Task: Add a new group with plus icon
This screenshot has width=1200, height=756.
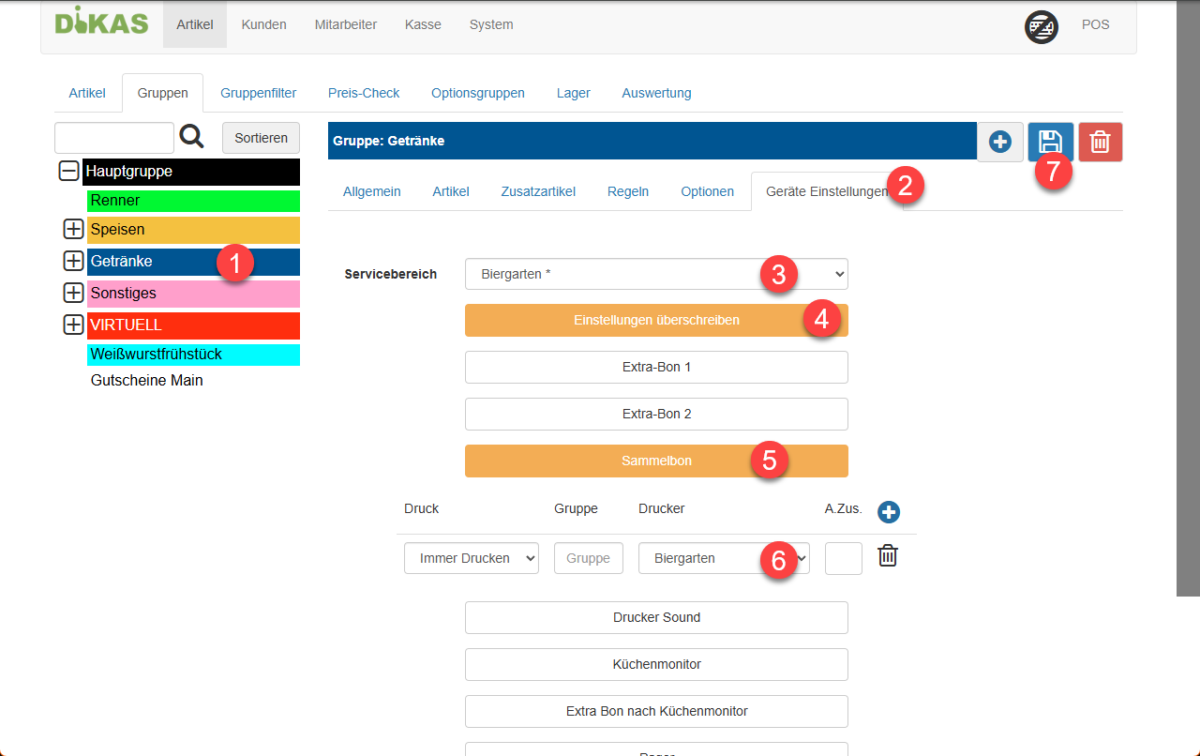Action: tap(1000, 142)
